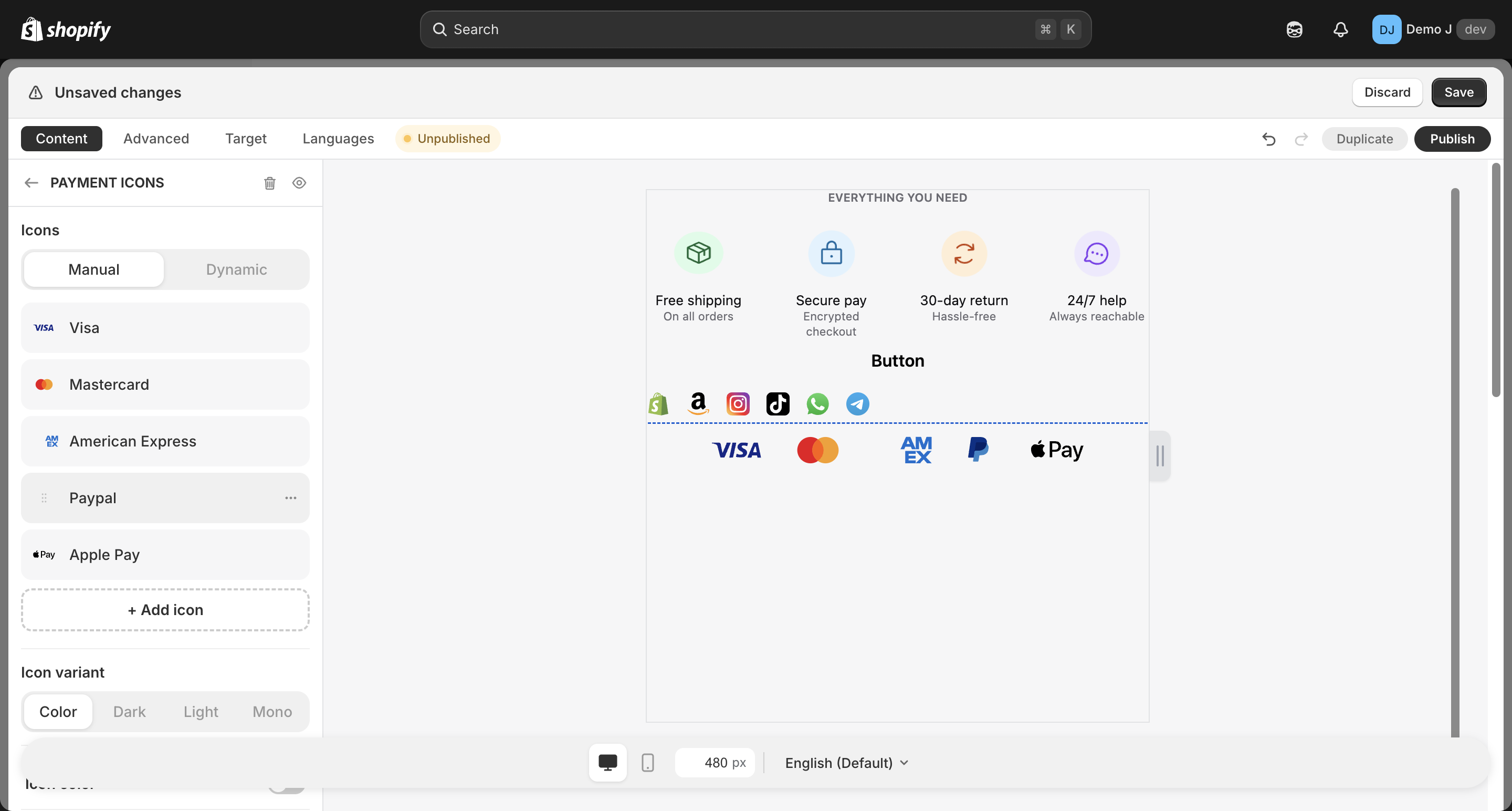Toggle Payment Icons visibility with eye icon

tap(299, 183)
